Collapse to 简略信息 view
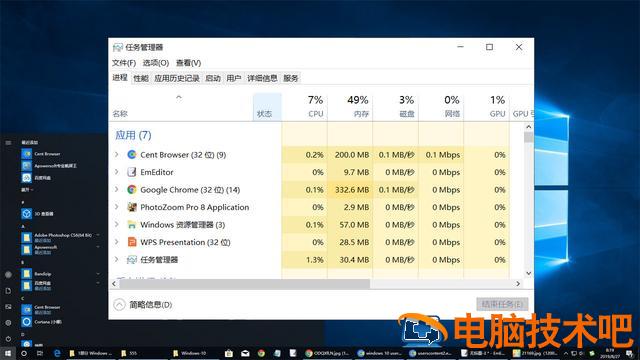 (x=142, y=304)
